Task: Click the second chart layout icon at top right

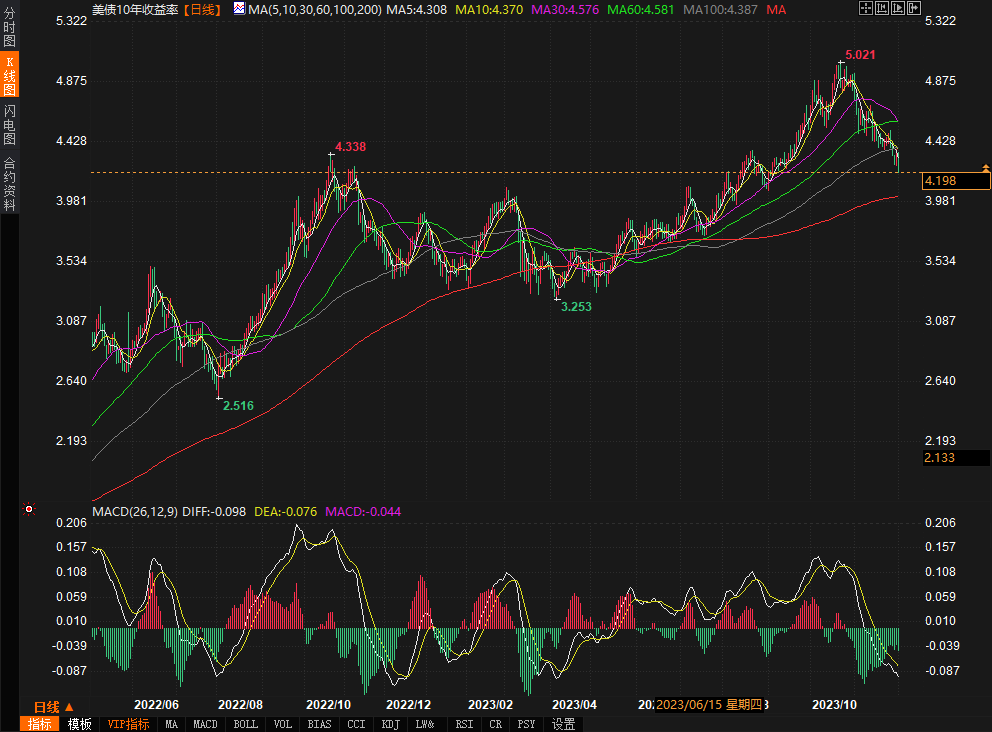Action: (x=883, y=8)
